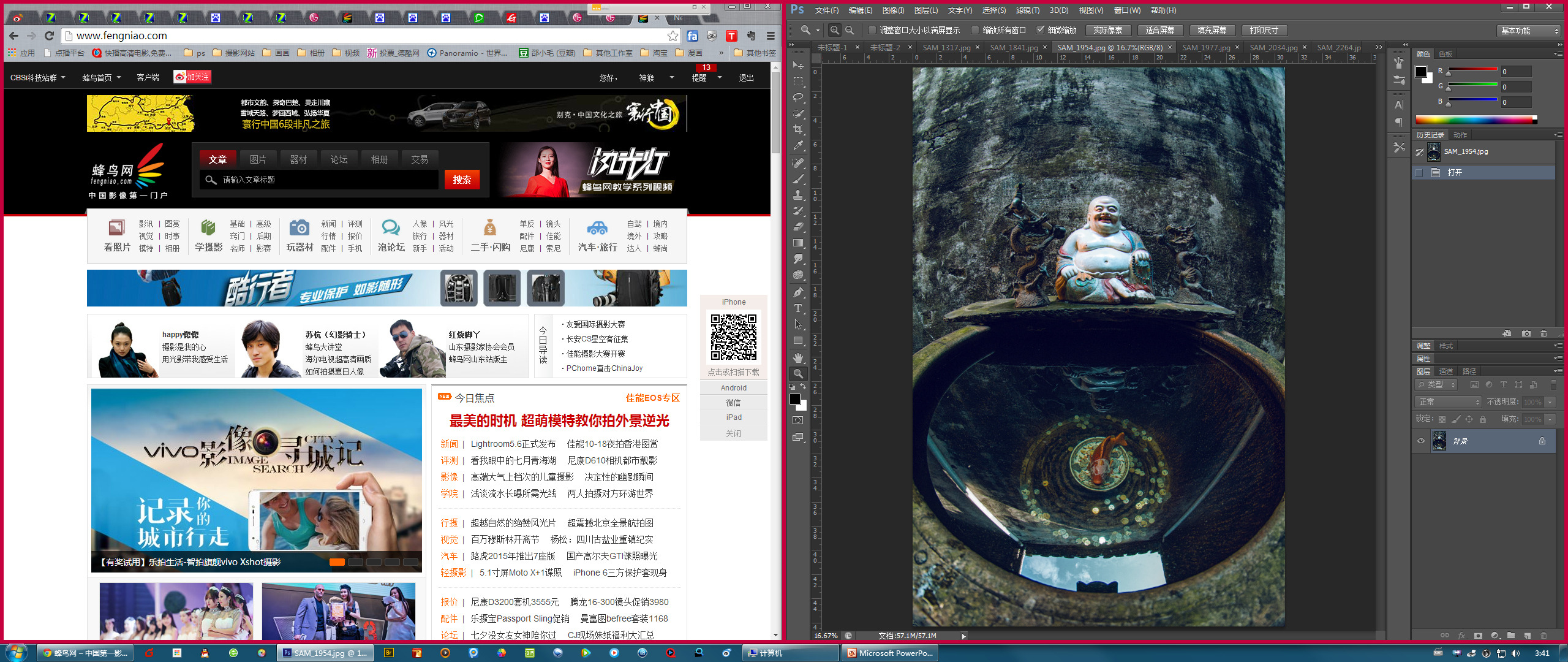The width and height of the screenshot is (1568, 662).
Task: Open the 正常 blend mode dropdown
Action: pos(1448,402)
